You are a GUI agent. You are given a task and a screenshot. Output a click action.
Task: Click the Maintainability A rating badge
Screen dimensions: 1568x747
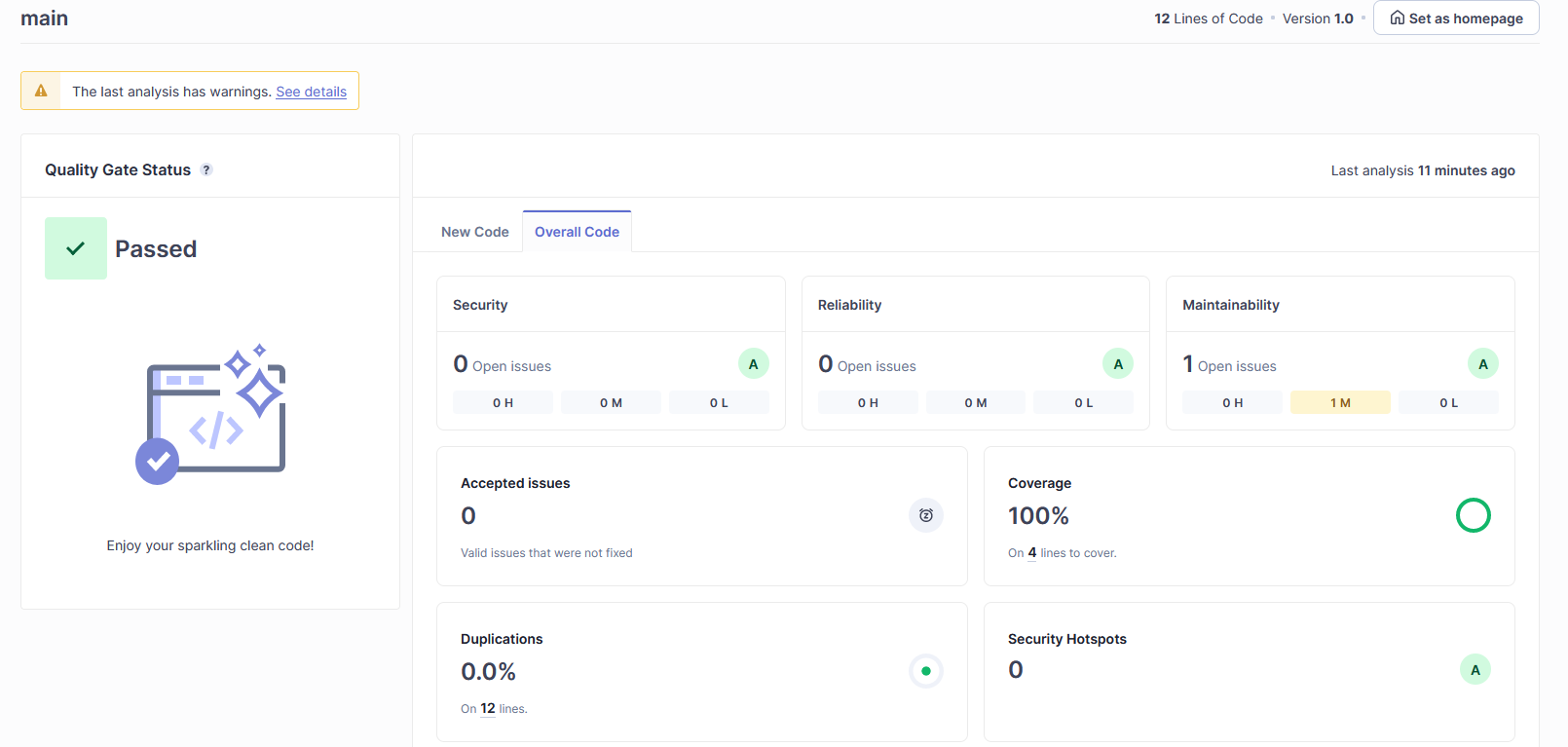1482,364
